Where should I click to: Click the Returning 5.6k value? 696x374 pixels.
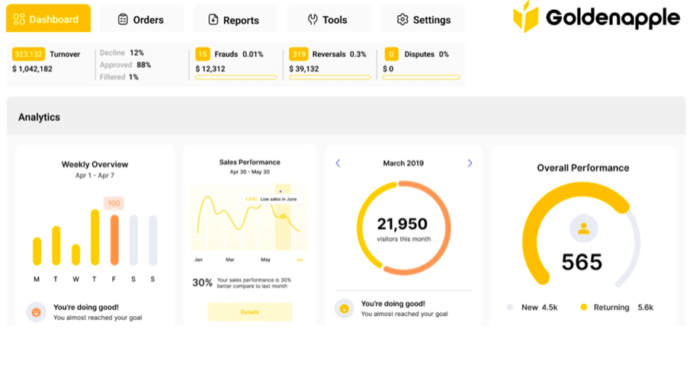pos(645,307)
